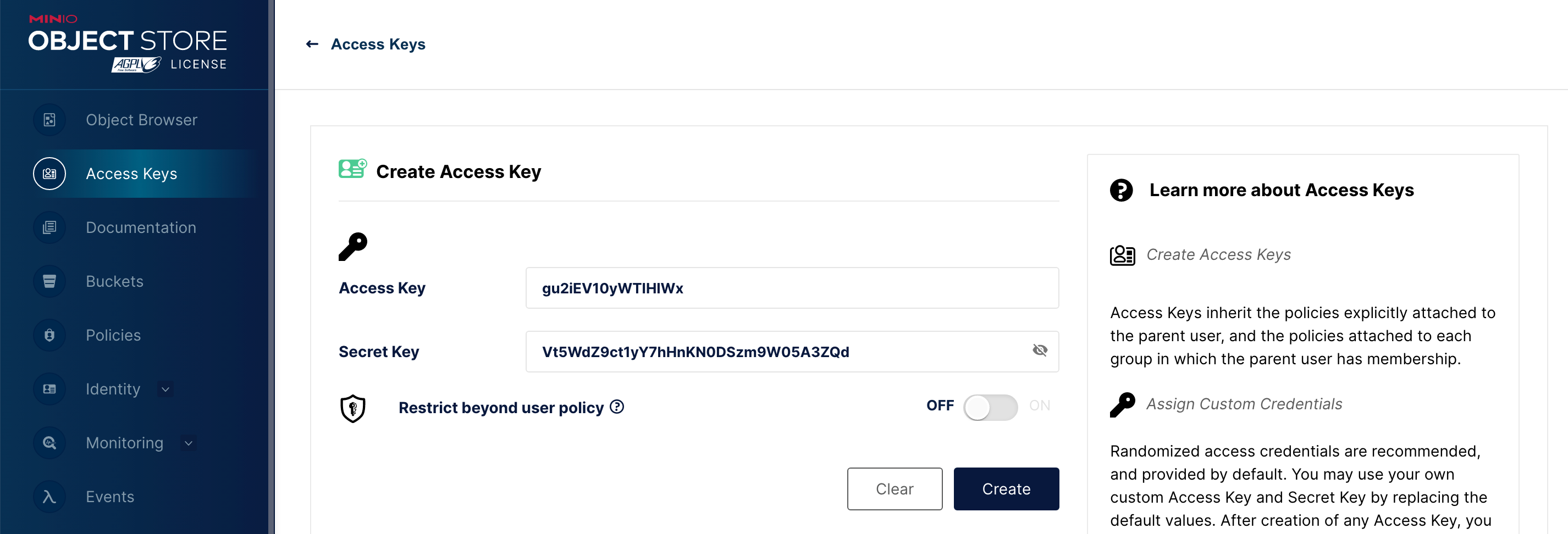The image size is (1568, 534).
Task: Click into the Secret Key input field
Action: (779, 352)
